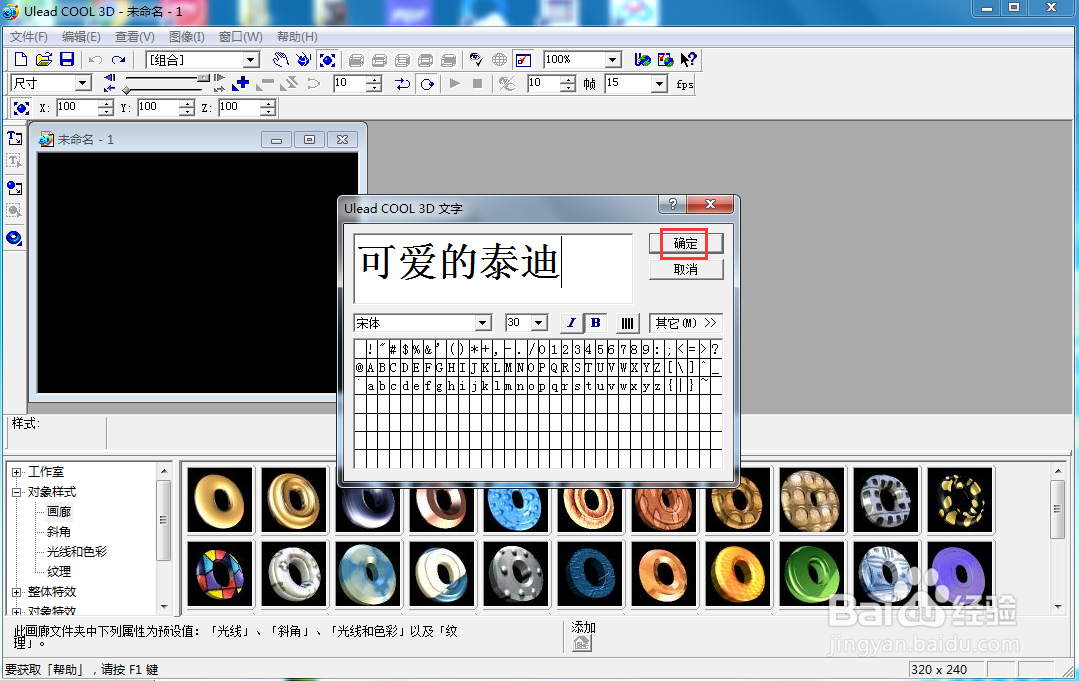Select 画廊 in the tree
The width and height of the screenshot is (1079, 681).
[58, 512]
